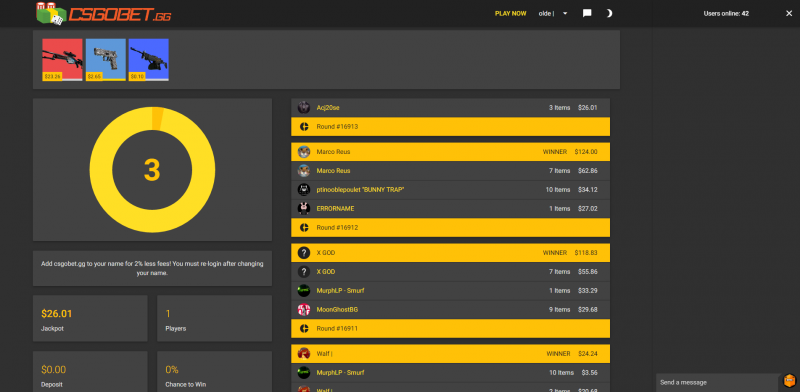
Task: Click the $24.24 winner amount
Action: tap(588, 353)
